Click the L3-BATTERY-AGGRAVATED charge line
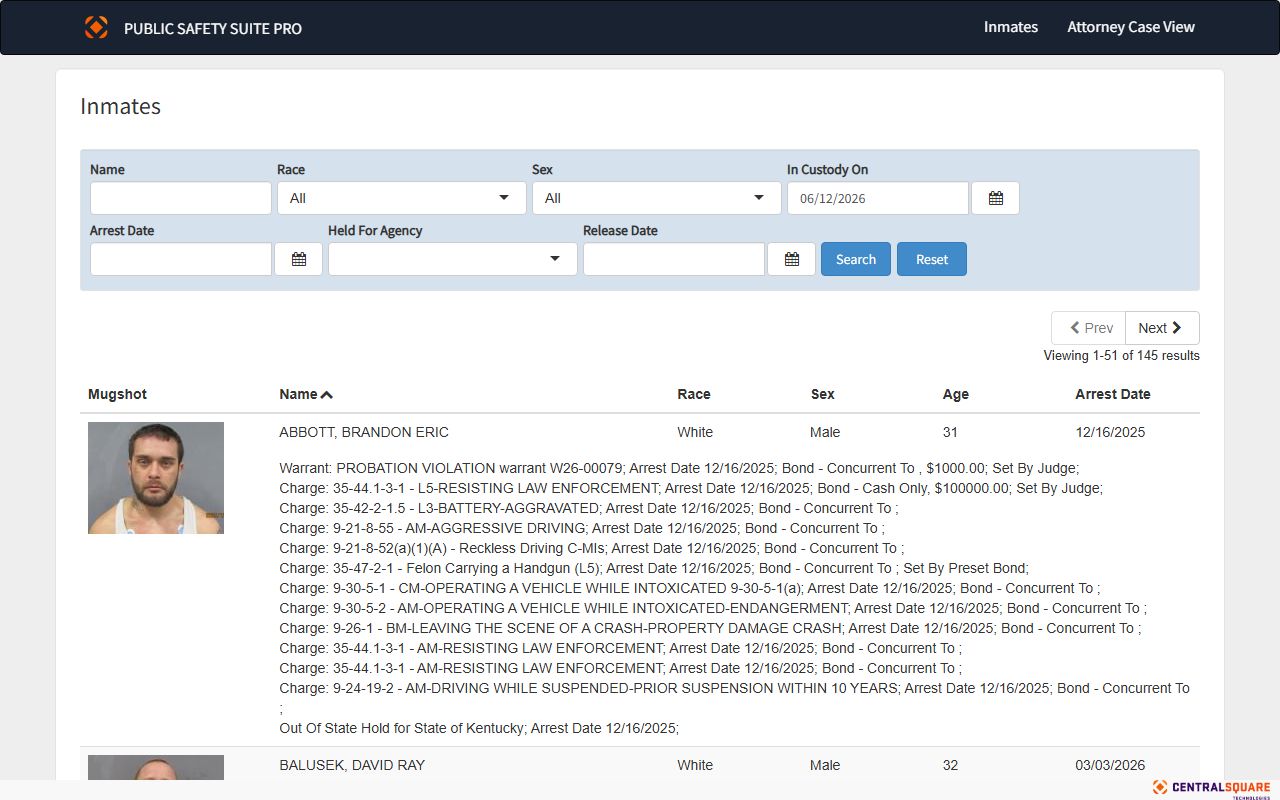The height and width of the screenshot is (800, 1280). (589, 508)
